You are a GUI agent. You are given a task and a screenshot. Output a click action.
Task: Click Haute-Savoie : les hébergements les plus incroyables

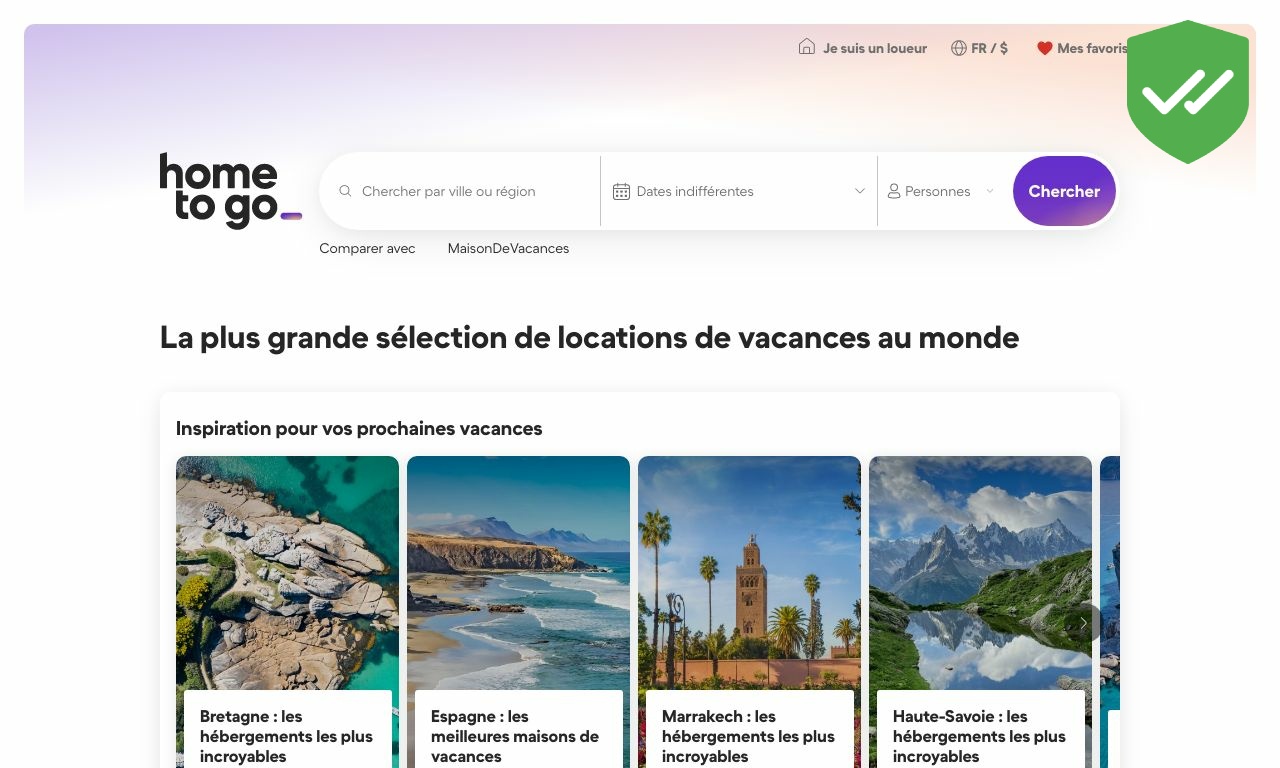point(979,736)
